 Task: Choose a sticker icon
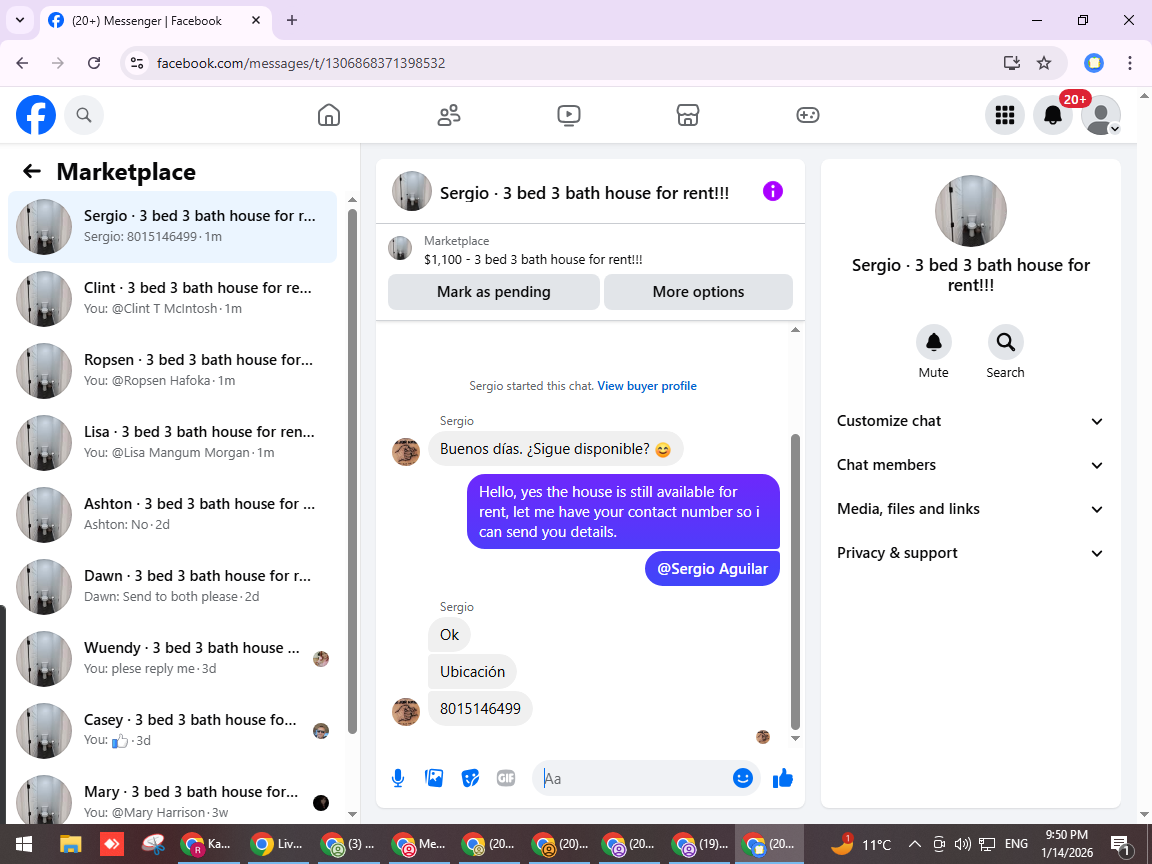tap(470, 778)
